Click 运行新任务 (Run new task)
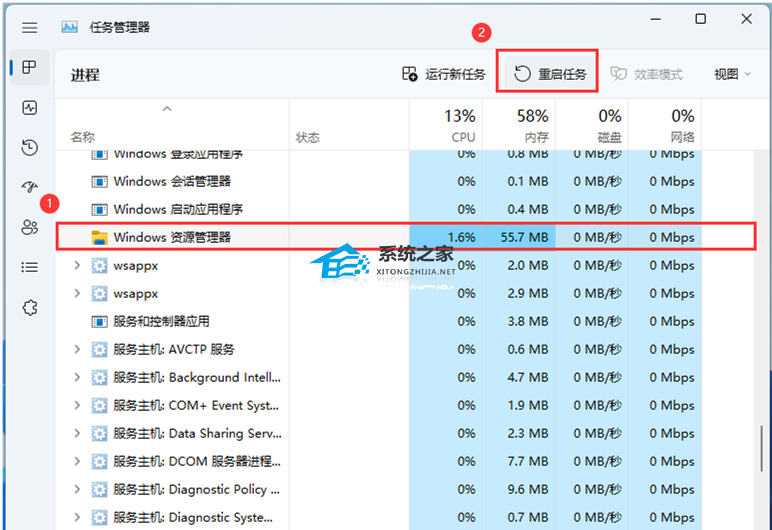772x530 pixels. coord(444,74)
